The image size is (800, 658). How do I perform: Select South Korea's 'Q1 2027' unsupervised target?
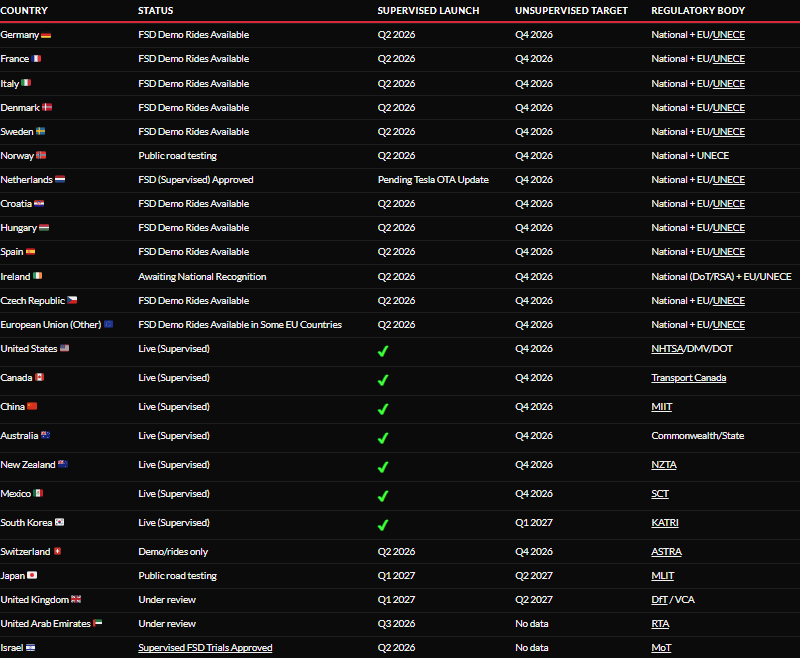pos(534,523)
